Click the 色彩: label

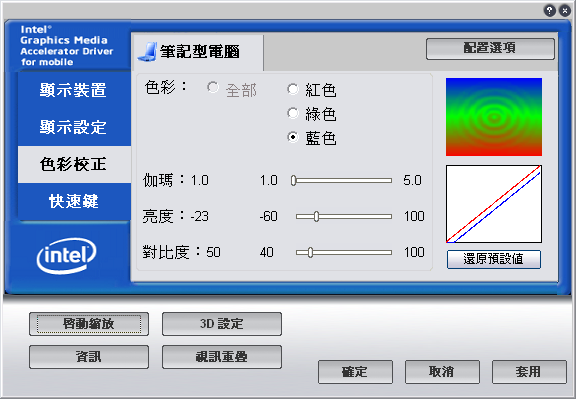tap(166, 88)
